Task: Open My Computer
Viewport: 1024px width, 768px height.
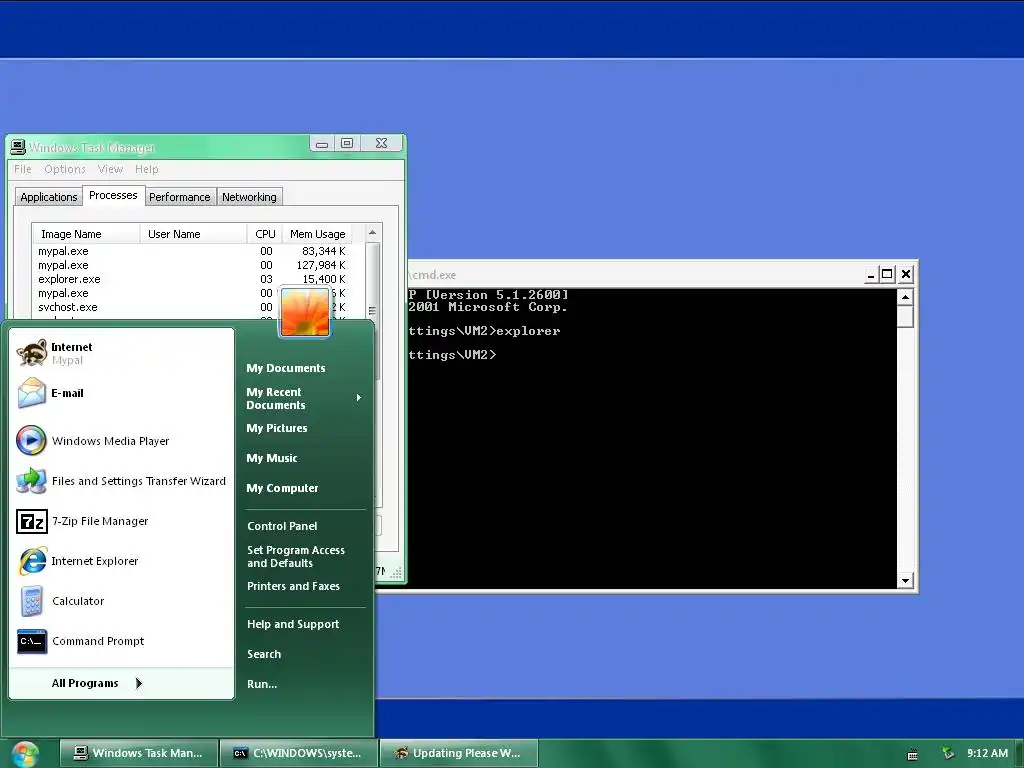Action: pos(282,488)
